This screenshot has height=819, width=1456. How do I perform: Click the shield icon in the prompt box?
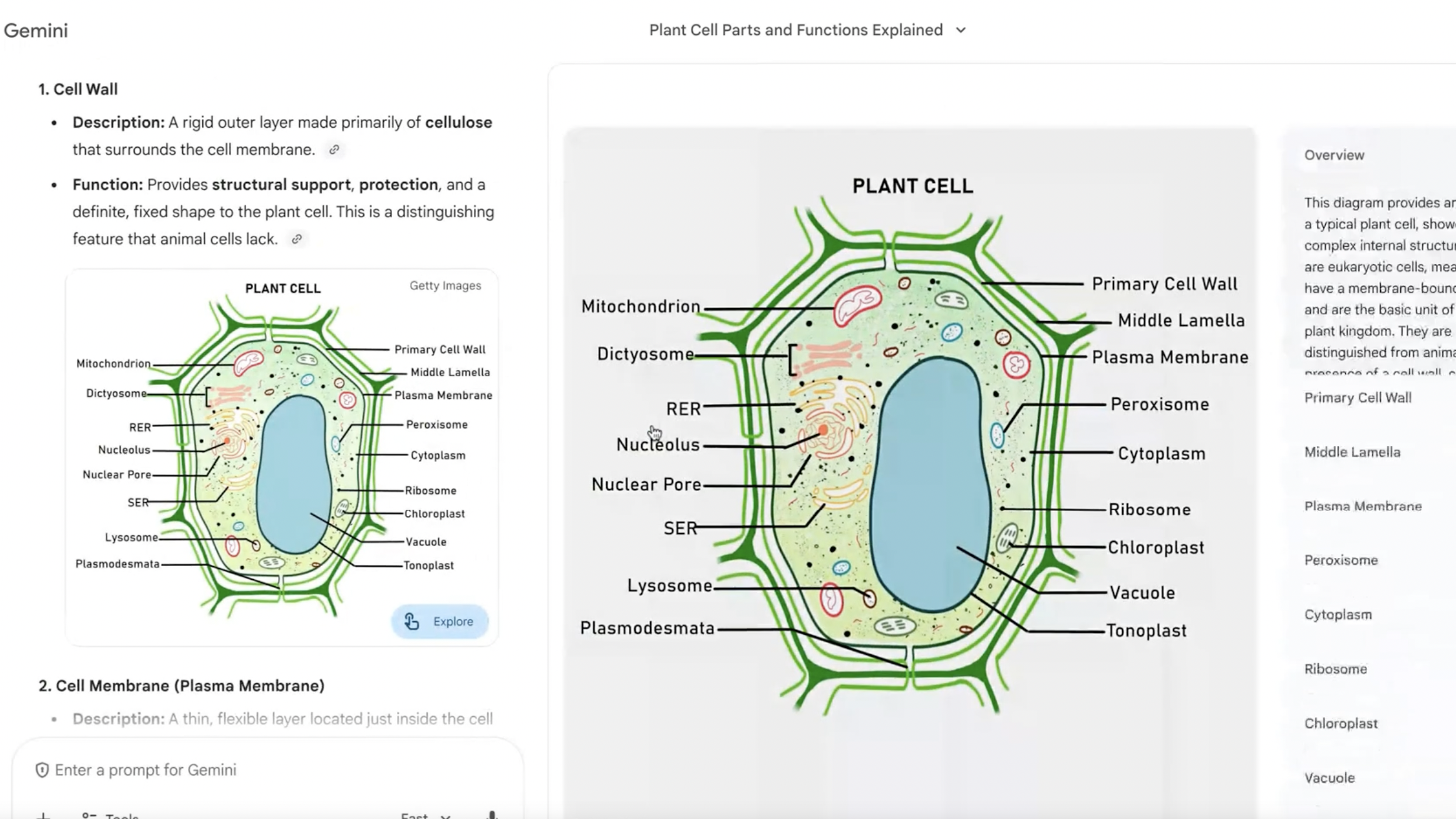42,770
